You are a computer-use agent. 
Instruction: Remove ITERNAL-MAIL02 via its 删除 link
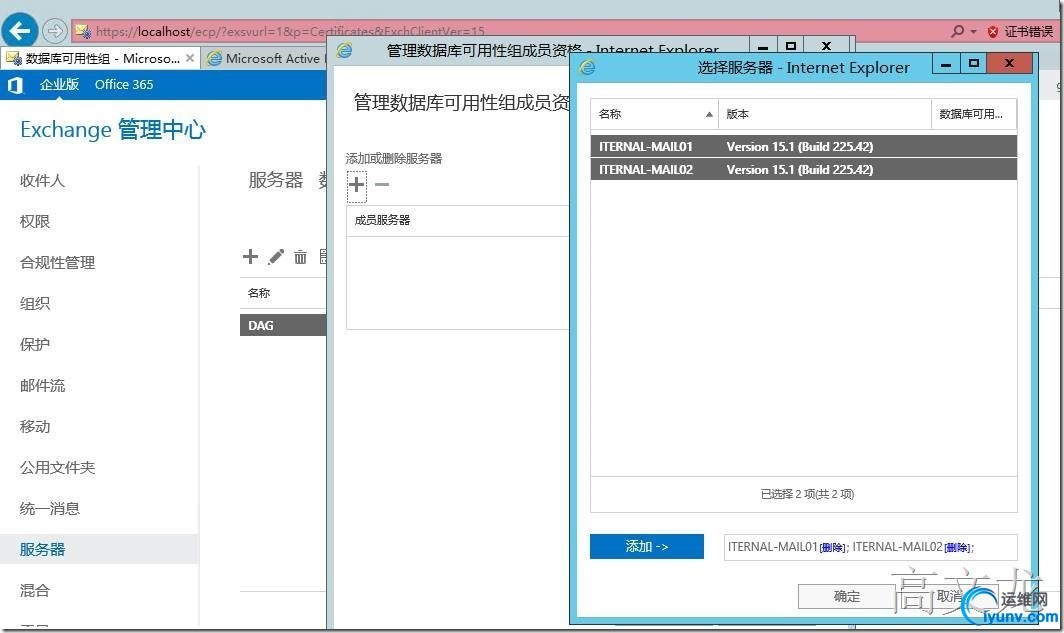pos(957,548)
